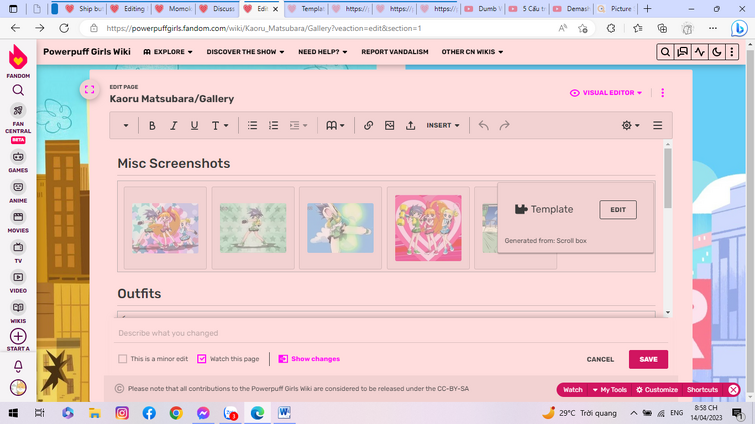Click REPORT VANDALISM nav link

coord(395,52)
